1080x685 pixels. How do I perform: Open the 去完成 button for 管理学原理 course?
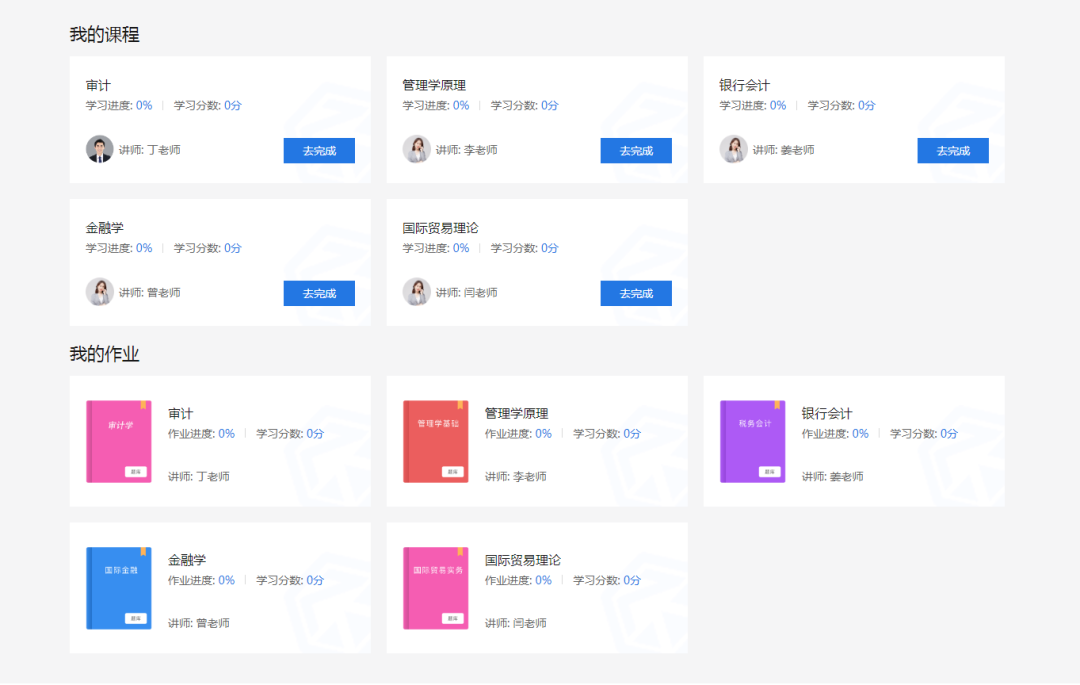pyautogui.click(x=636, y=150)
